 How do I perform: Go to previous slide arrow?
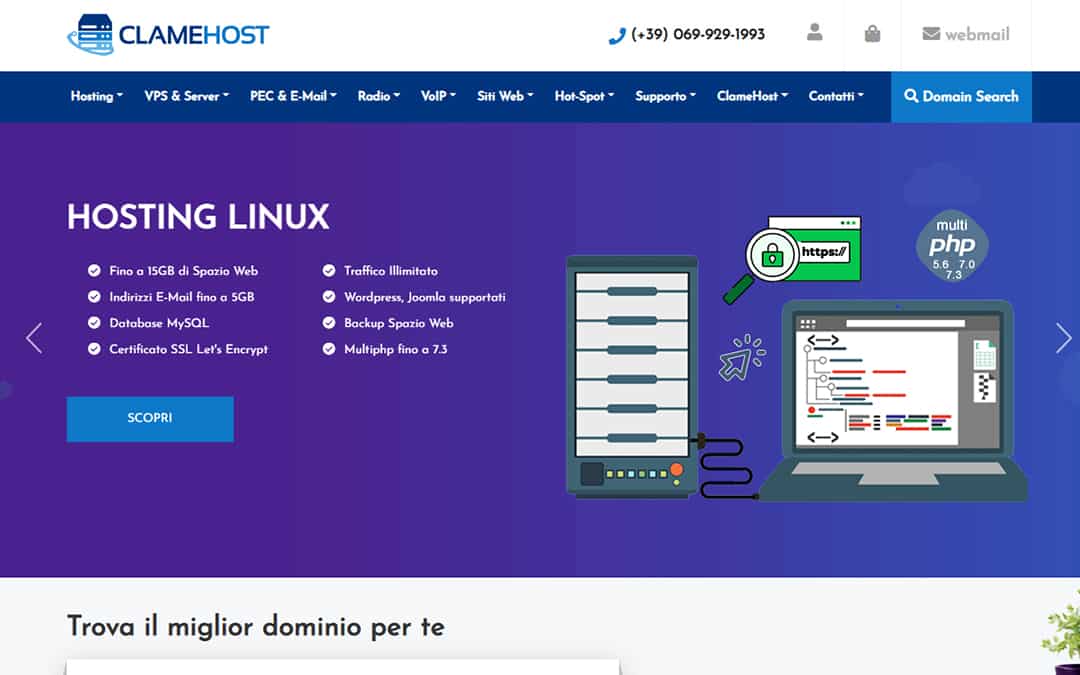(x=34, y=338)
